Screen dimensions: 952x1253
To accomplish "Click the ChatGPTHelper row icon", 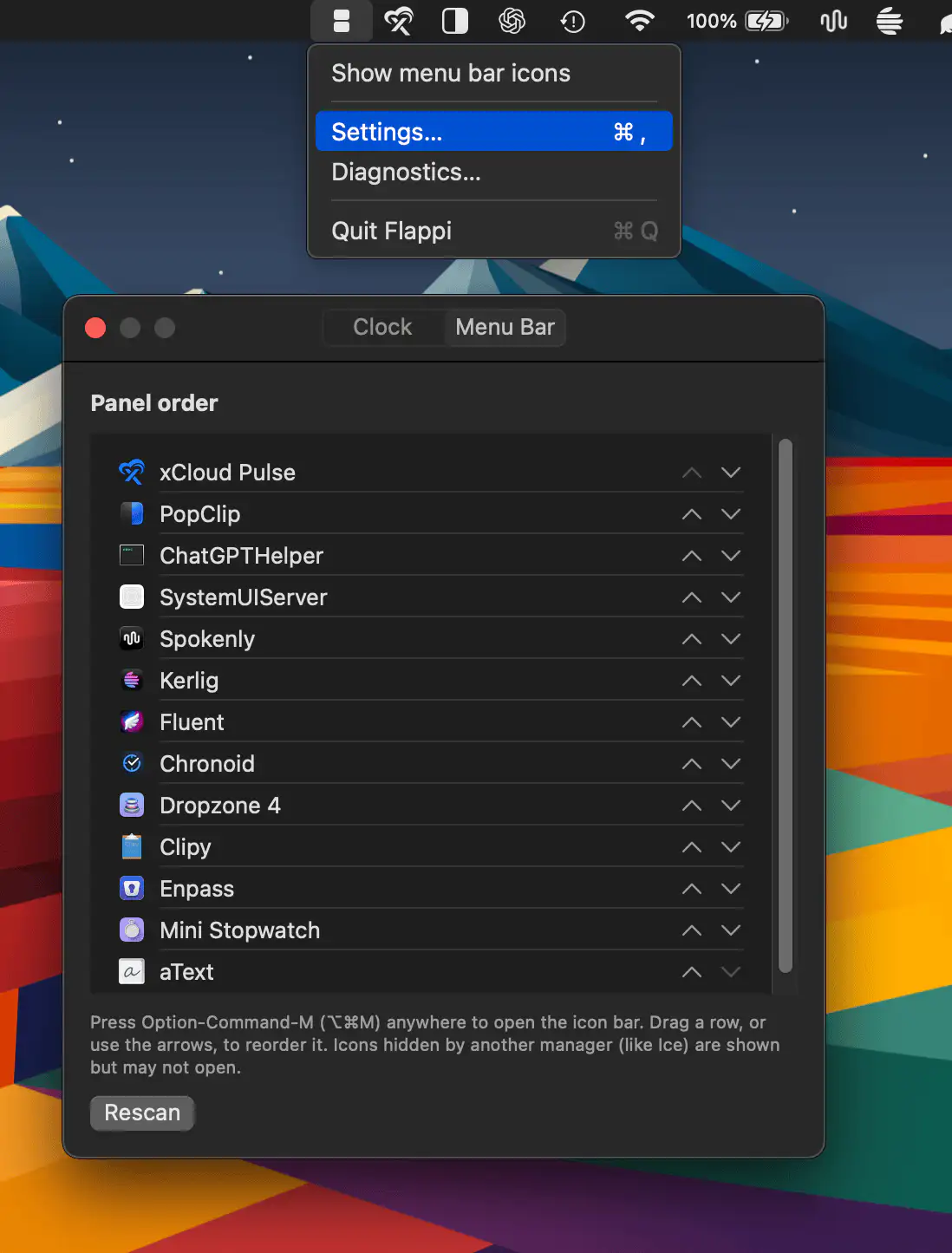I will tap(132, 556).
